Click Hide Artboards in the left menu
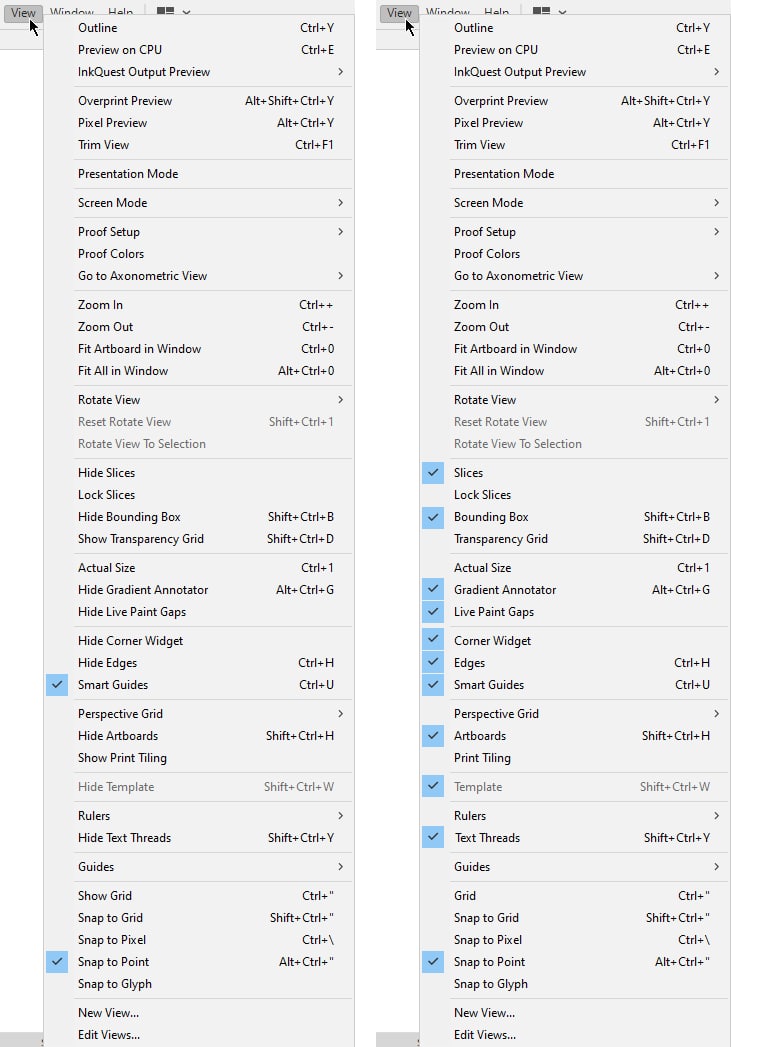The width and height of the screenshot is (766, 1047). 118,736
